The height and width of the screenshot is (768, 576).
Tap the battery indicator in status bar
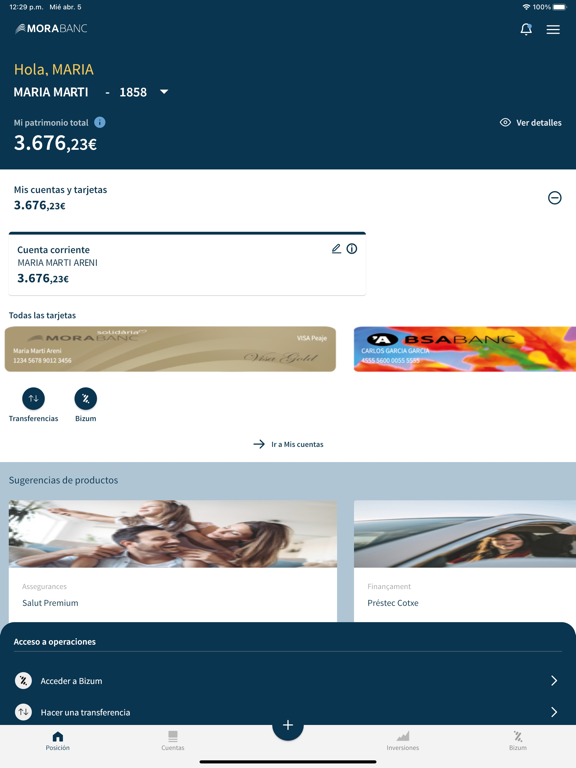click(559, 7)
